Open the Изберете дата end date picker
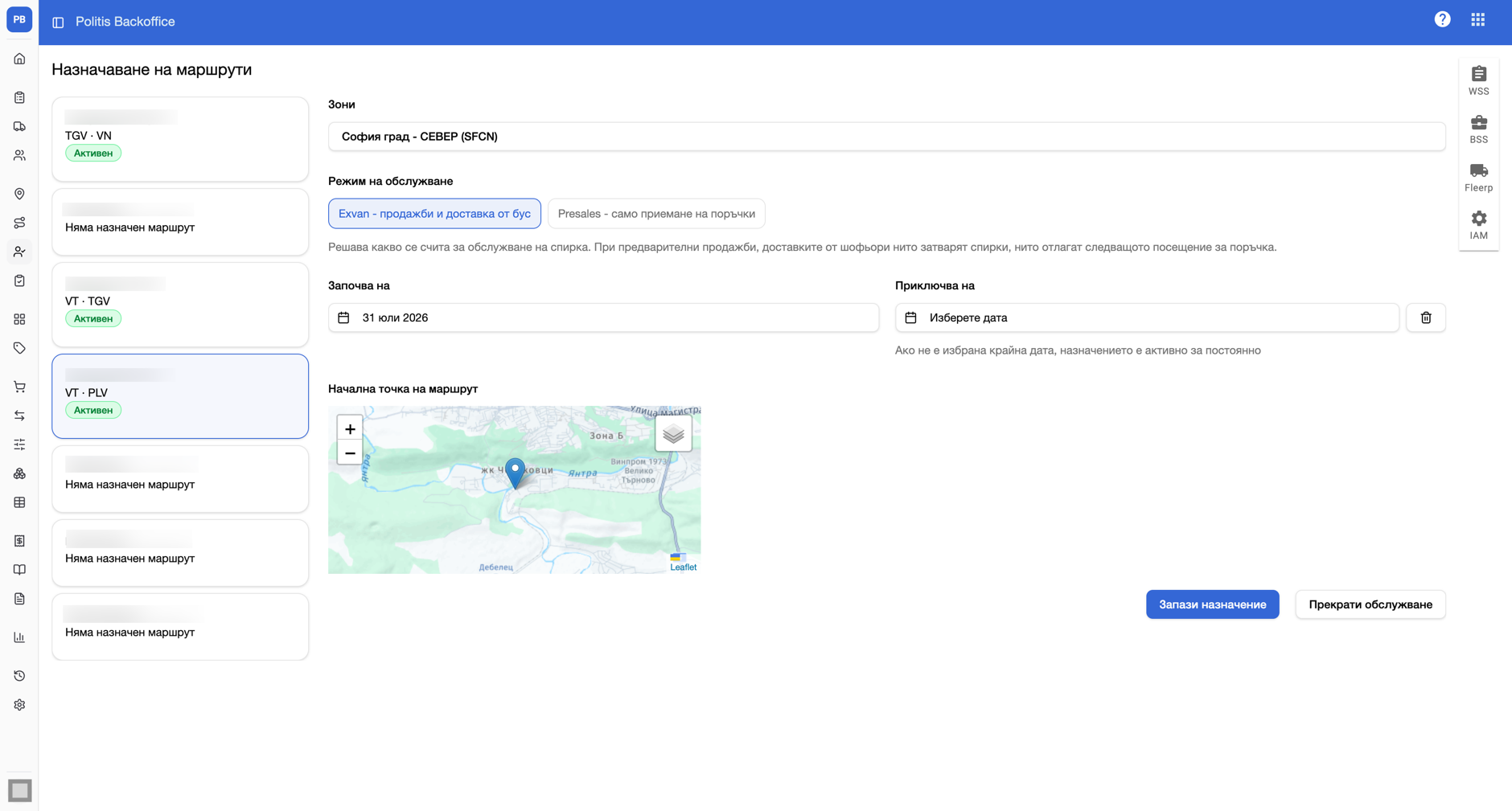The image size is (1512, 811). (x=1147, y=317)
